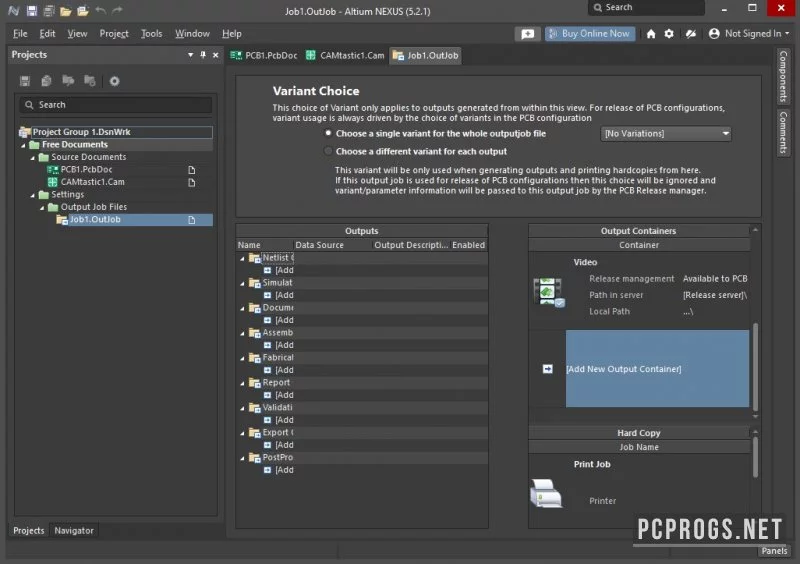Switch to the PCB1.PcbDoc tab

coord(264,56)
